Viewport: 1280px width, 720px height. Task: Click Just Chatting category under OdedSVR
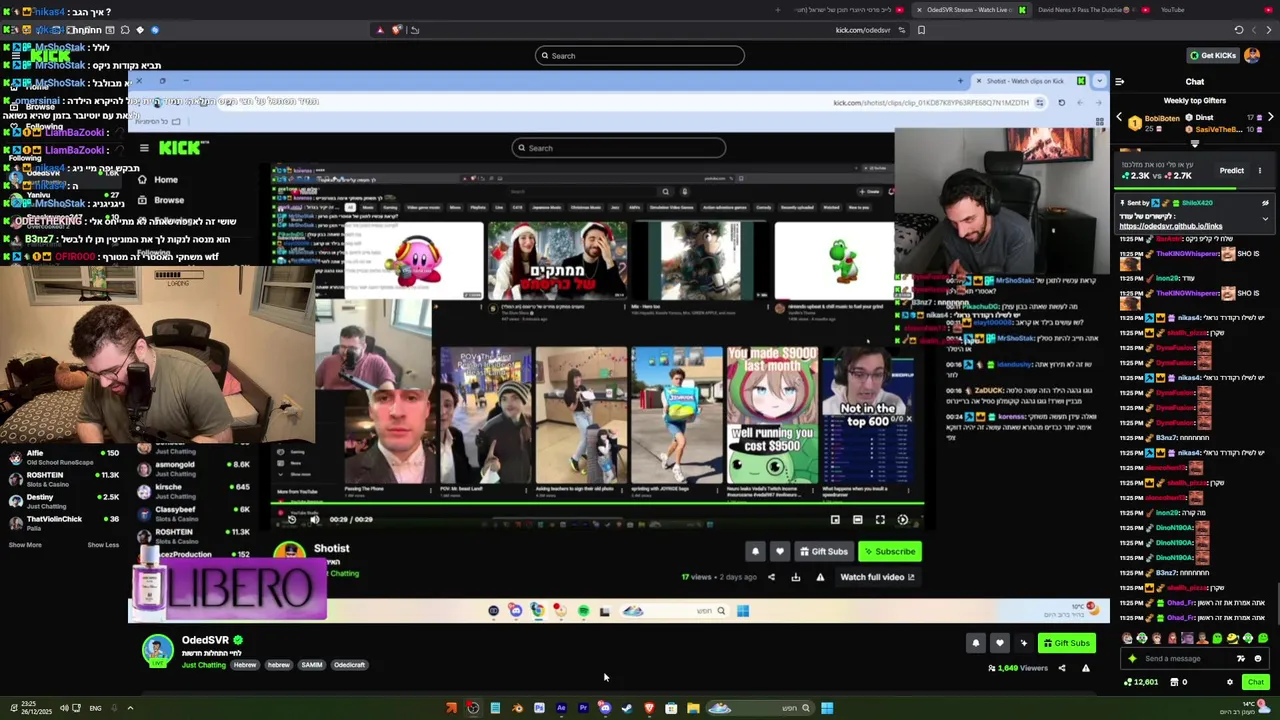tap(203, 665)
